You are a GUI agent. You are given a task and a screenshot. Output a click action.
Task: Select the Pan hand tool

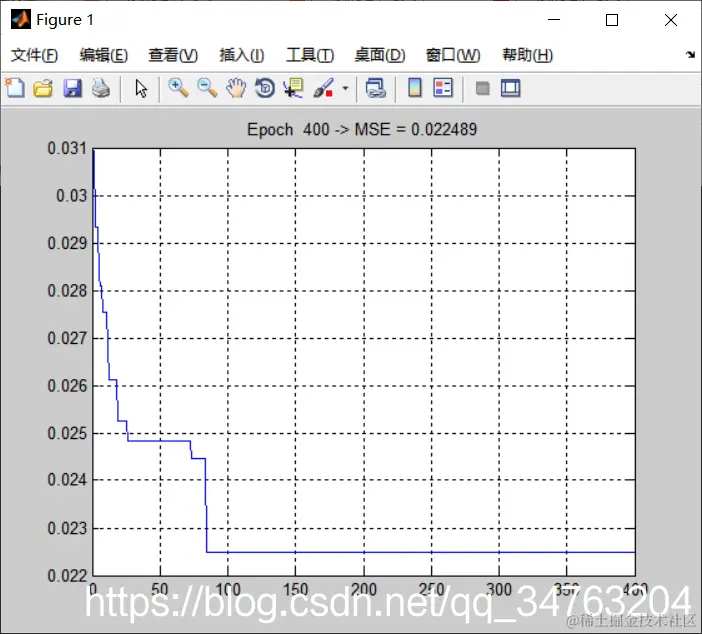tap(236, 88)
